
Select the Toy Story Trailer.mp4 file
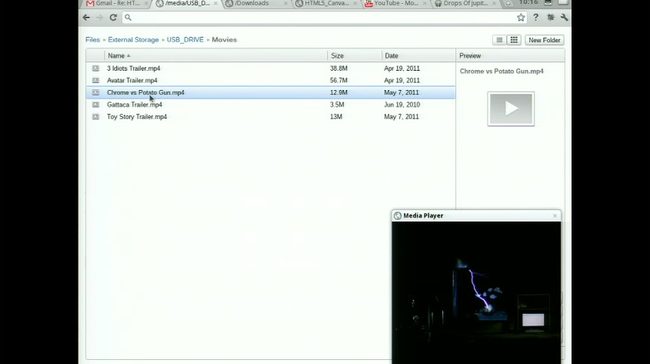click(x=270, y=117)
